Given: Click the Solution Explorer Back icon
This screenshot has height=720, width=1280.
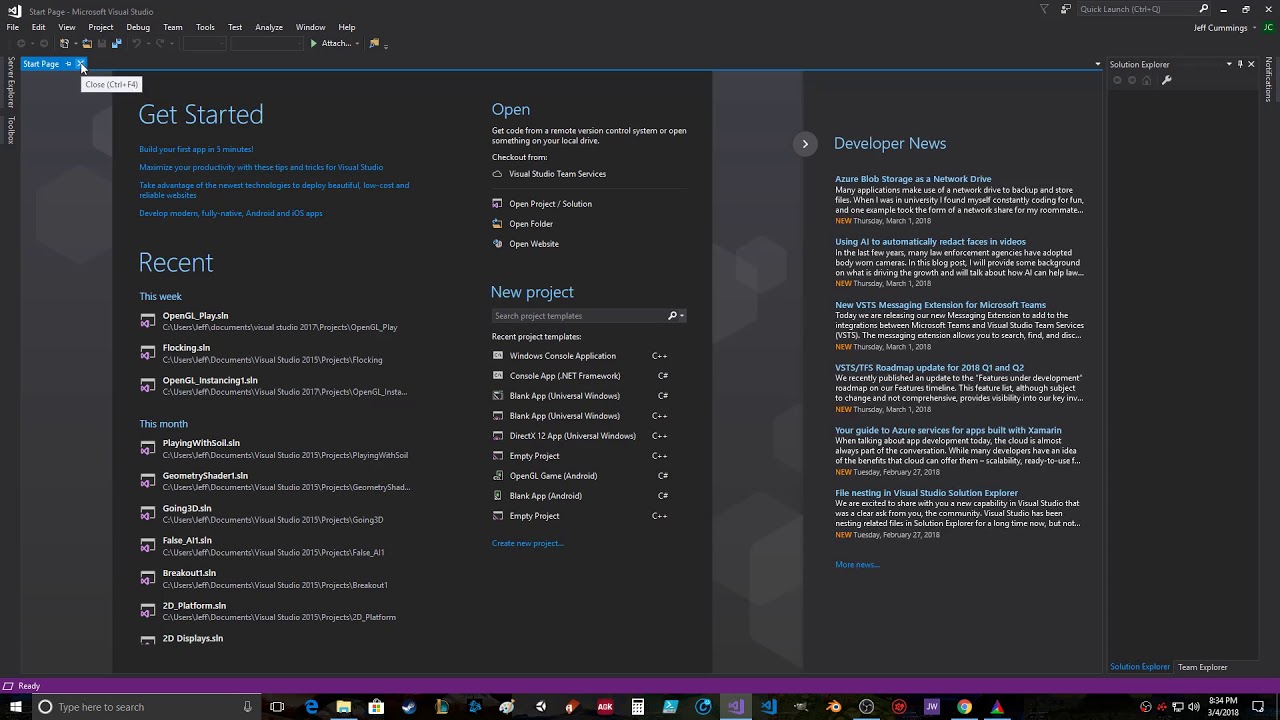Looking at the screenshot, I should click(1117, 80).
